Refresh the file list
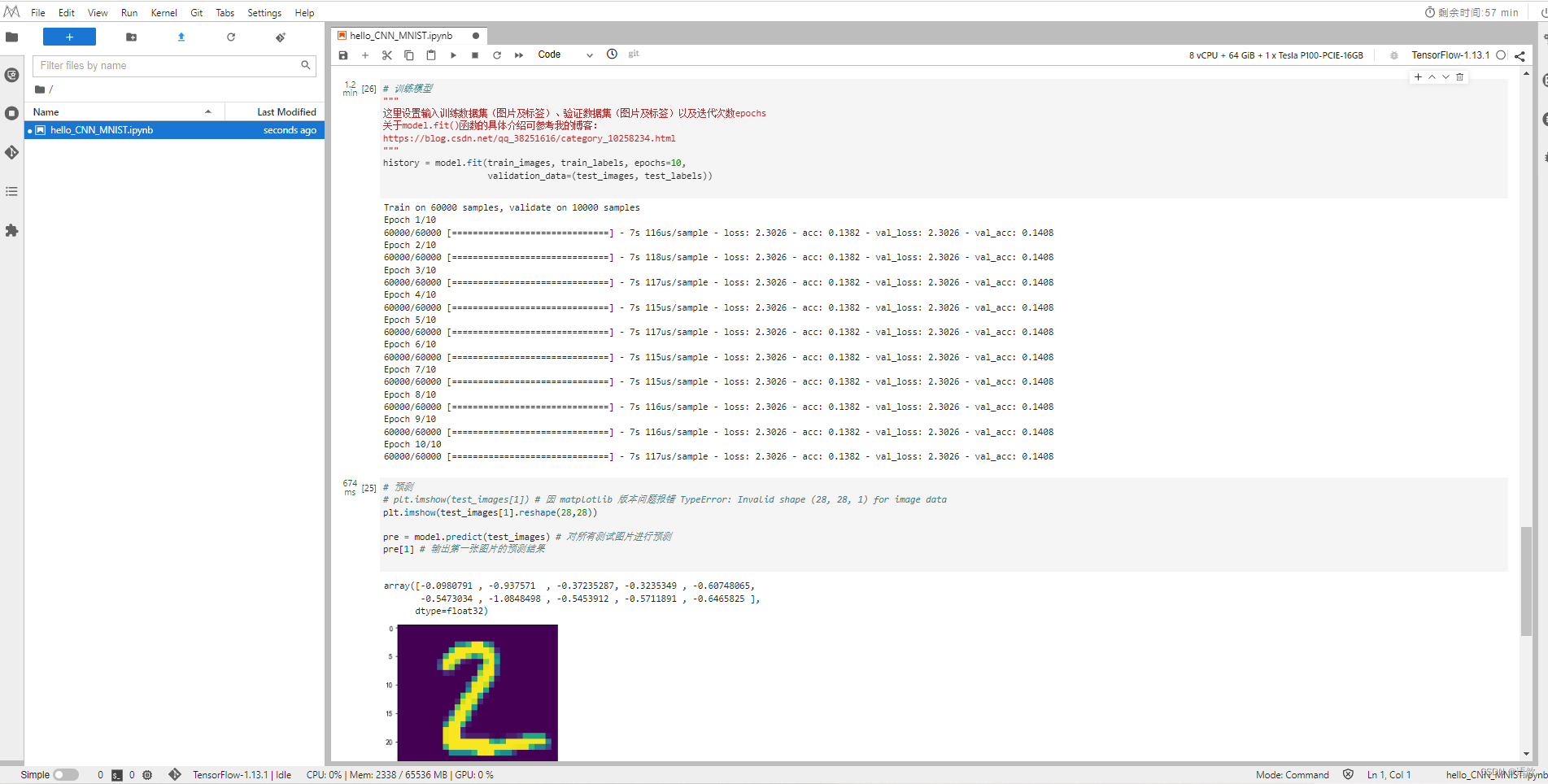Image resolution: width=1548 pixels, height=784 pixels. click(231, 37)
